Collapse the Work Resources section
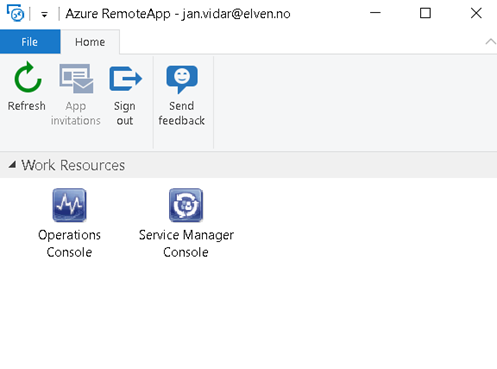The width and height of the screenshot is (497, 369). pyautogui.click(x=12, y=165)
